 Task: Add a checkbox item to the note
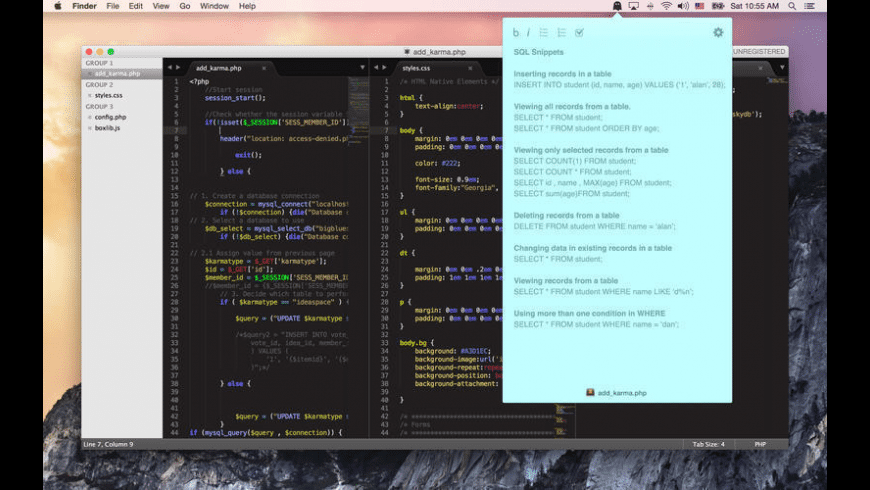click(579, 33)
